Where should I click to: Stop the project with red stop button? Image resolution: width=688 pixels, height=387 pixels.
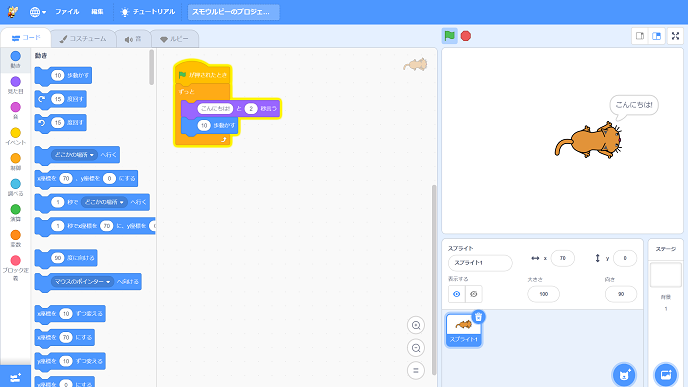pyautogui.click(x=466, y=36)
